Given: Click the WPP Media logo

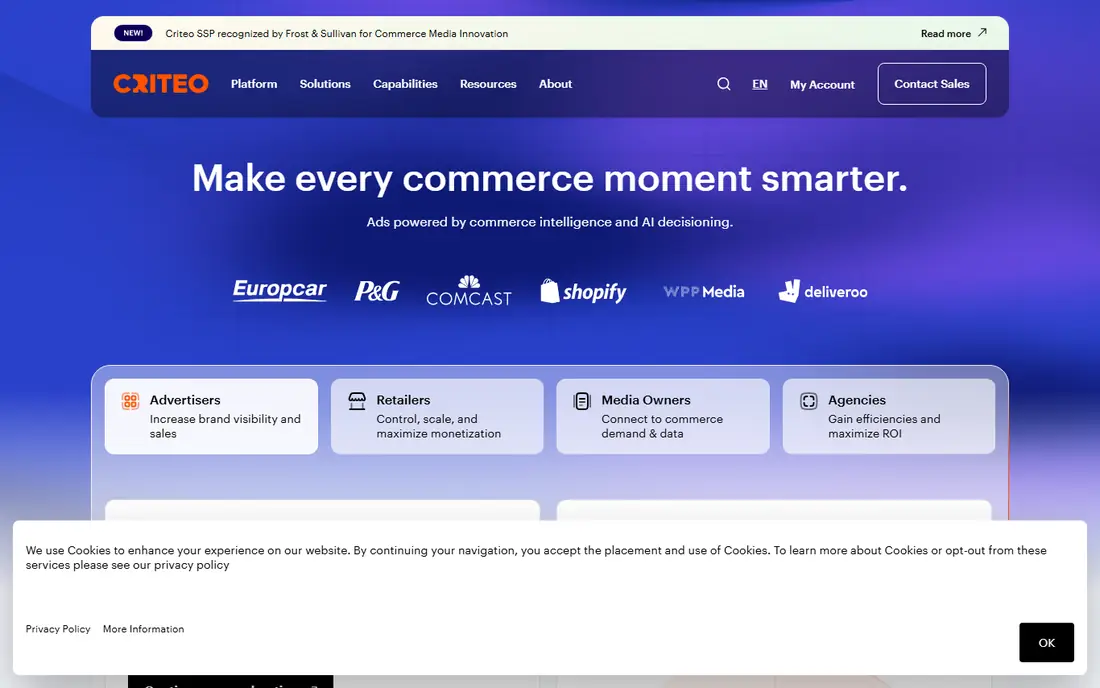Looking at the screenshot, I should (x=704, y=292).
